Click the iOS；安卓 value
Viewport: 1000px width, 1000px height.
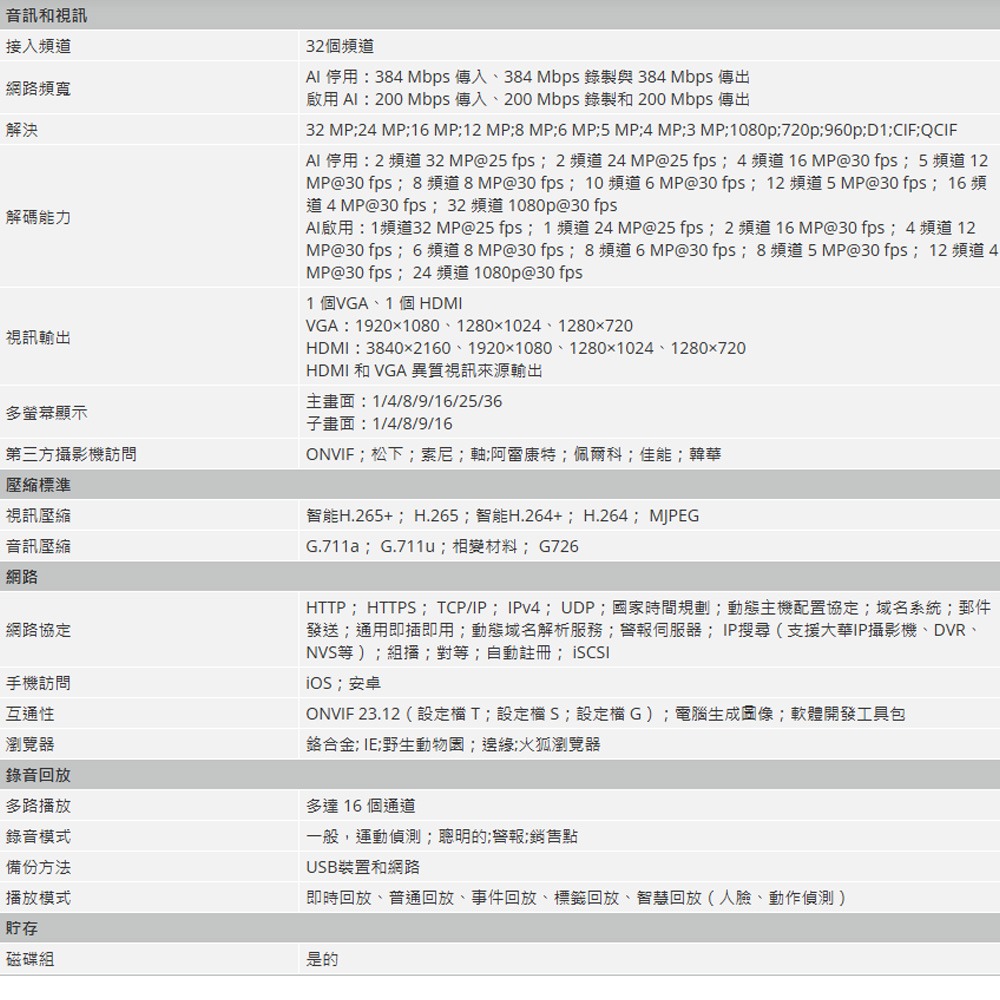[343, 683]
